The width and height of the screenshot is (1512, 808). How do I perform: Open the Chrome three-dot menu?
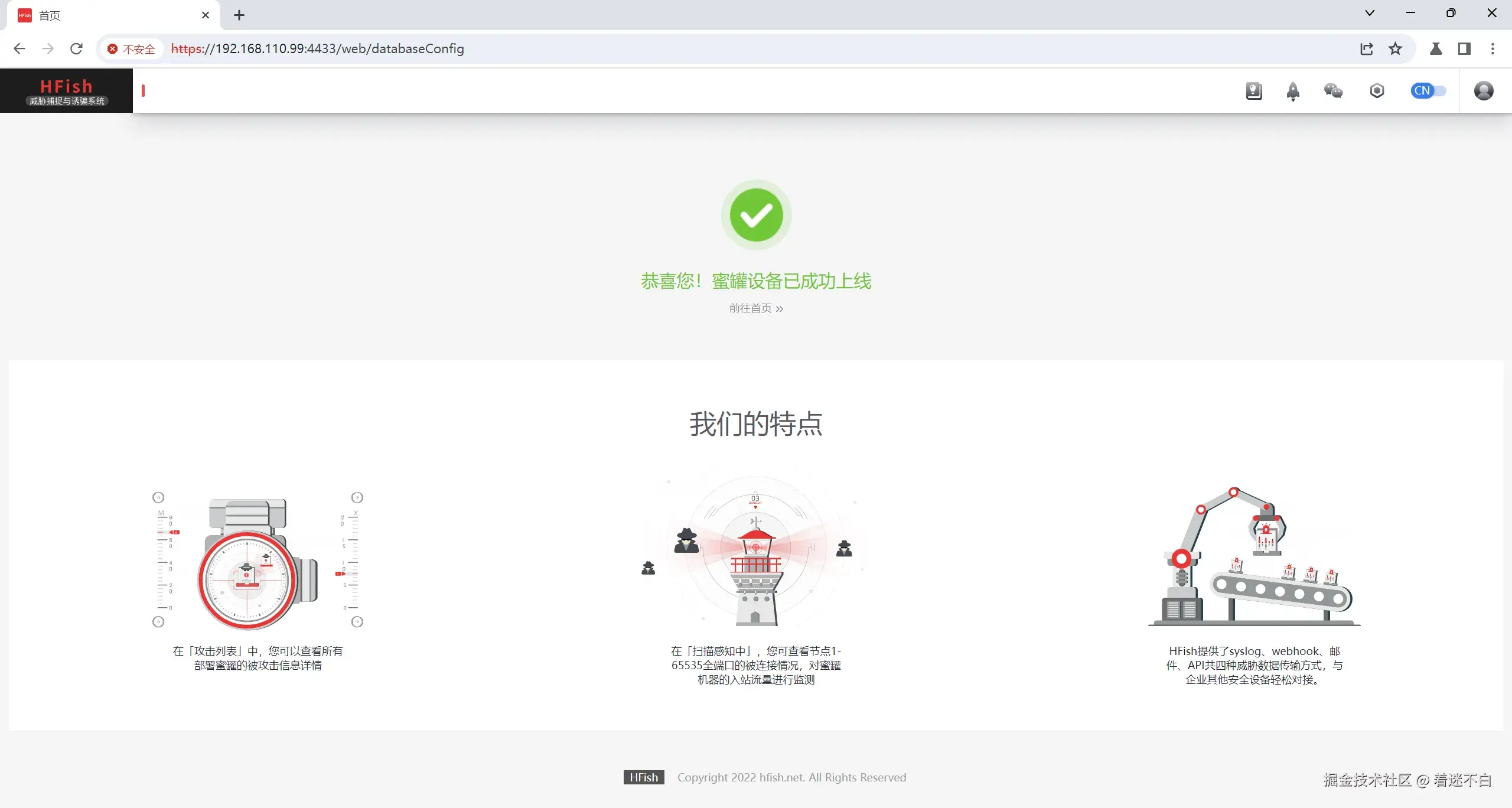click(x=1493, y=49)
